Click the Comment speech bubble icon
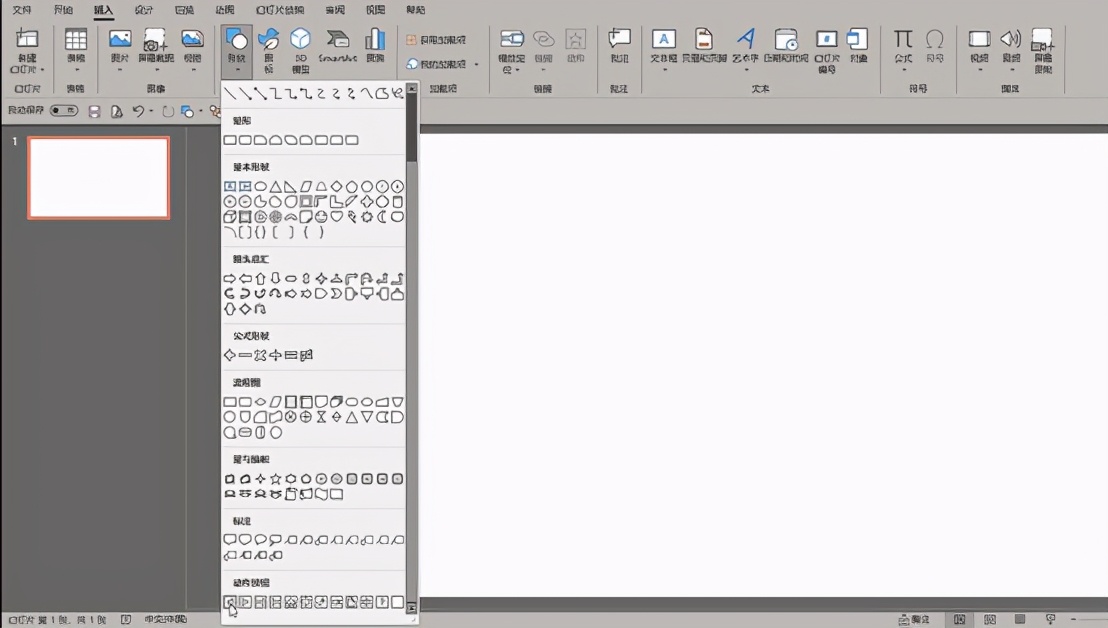 point(620,39)
